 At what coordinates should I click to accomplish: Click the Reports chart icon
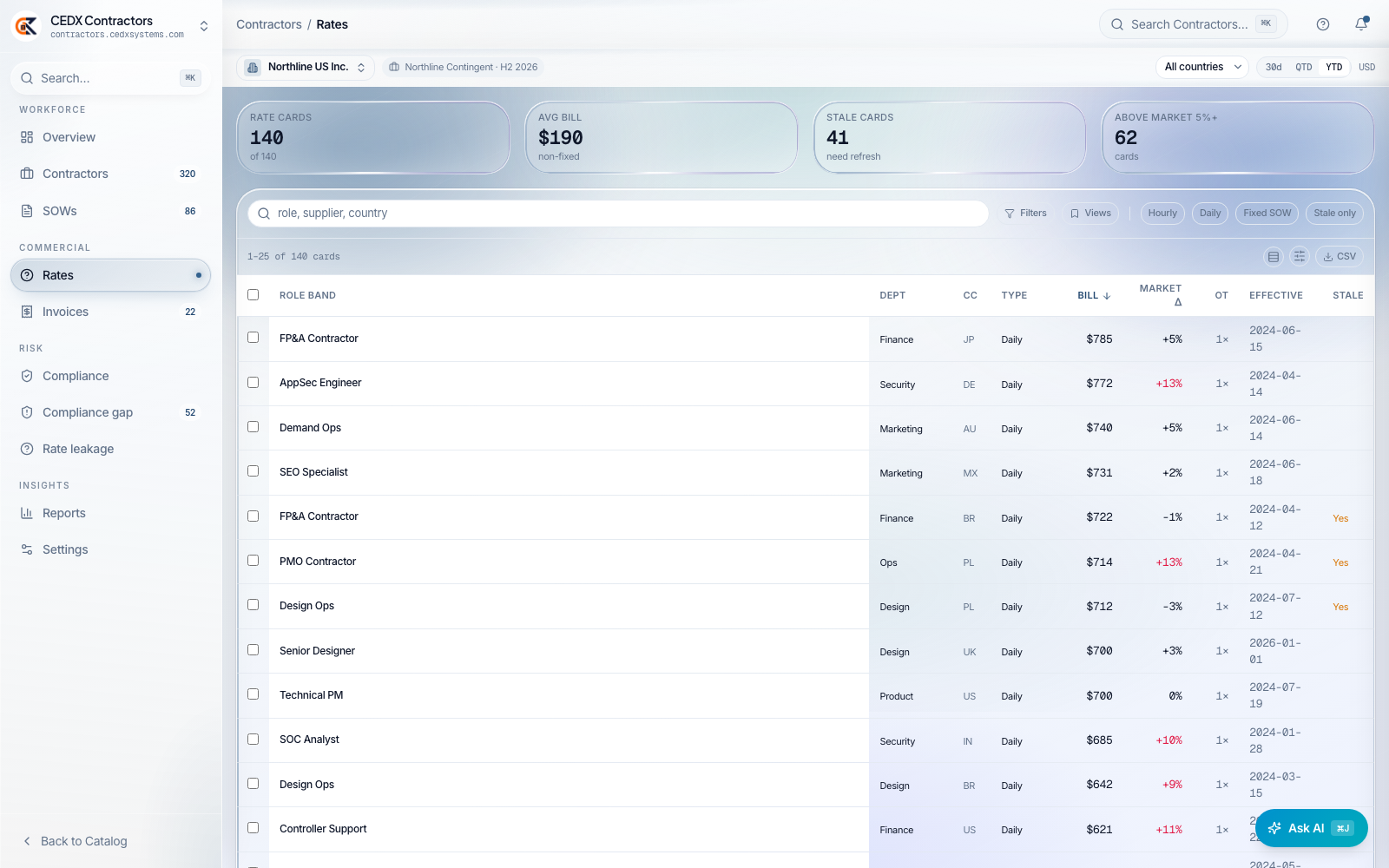coord(27,513)
